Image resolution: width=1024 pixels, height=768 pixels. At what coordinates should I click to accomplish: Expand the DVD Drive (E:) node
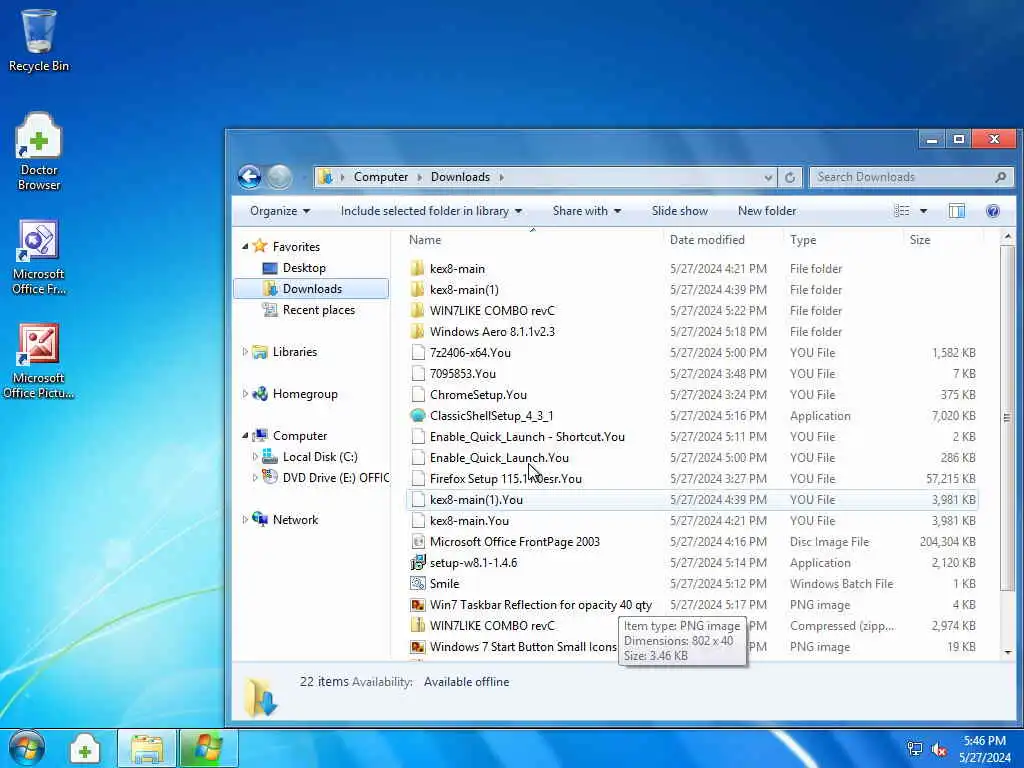pyautogui.click(x=255, y=478)
